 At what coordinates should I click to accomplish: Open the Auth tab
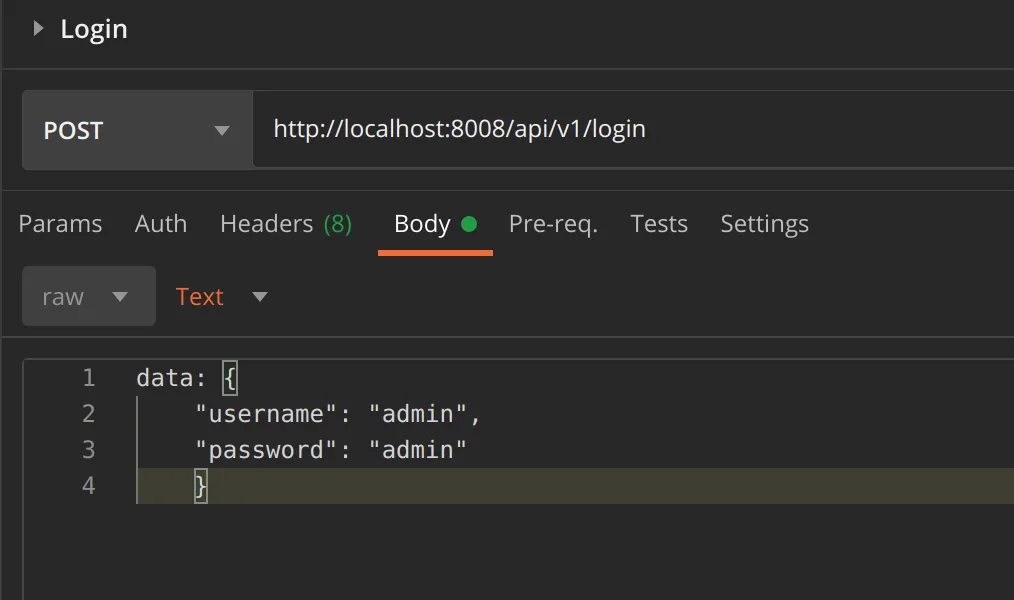161,224
